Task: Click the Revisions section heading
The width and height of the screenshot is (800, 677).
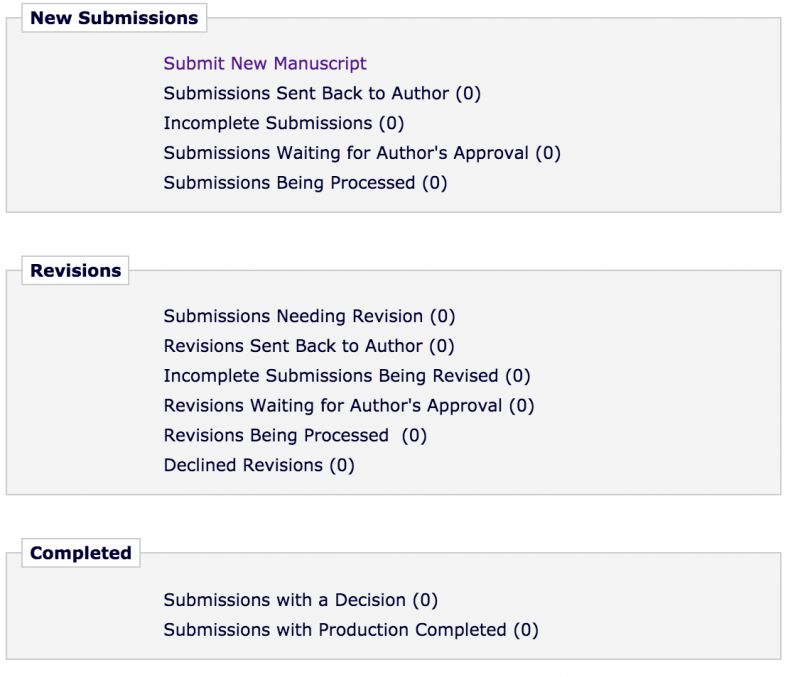Action: [76, 271]
